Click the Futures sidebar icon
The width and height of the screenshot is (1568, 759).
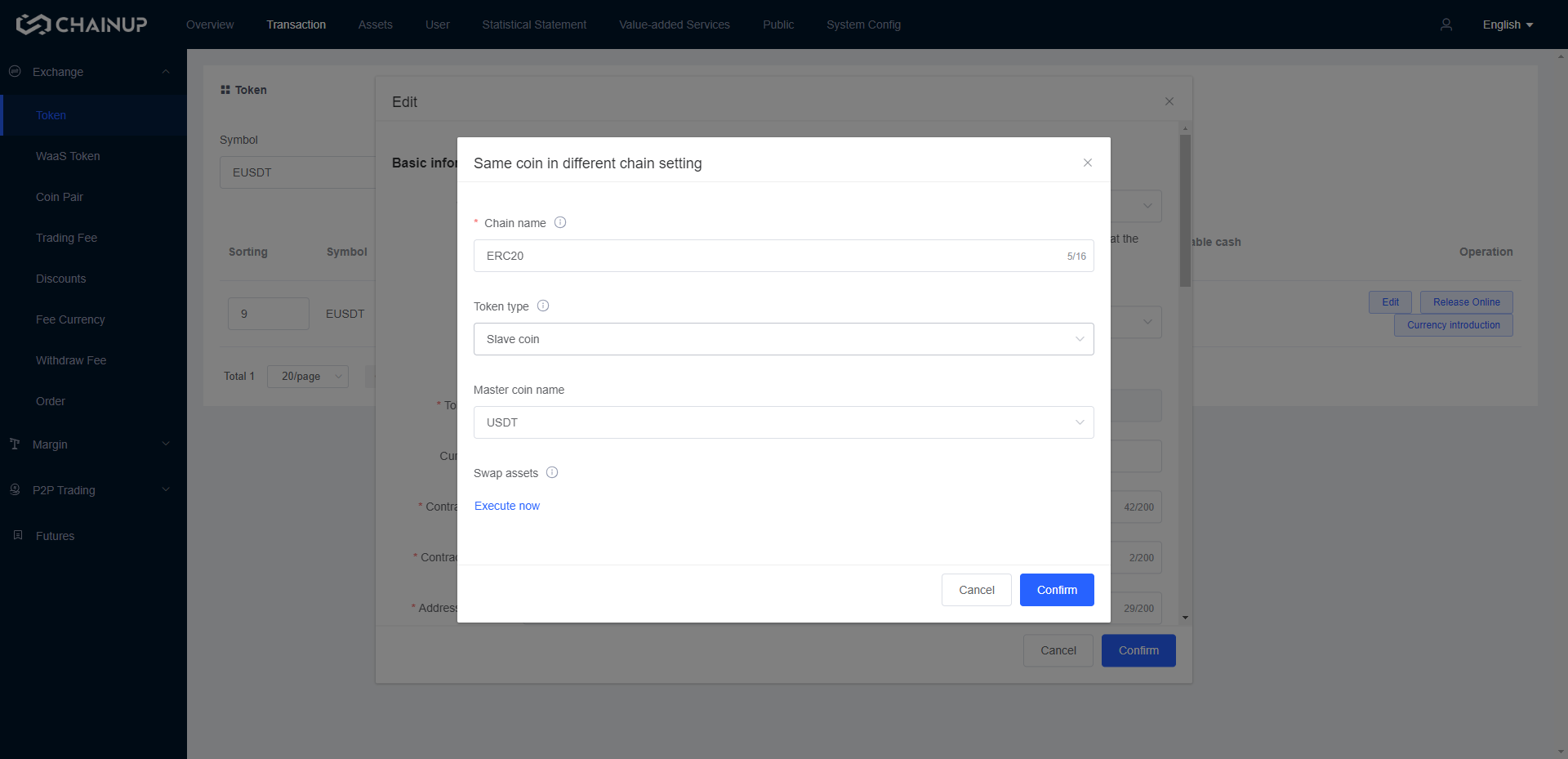18,535
